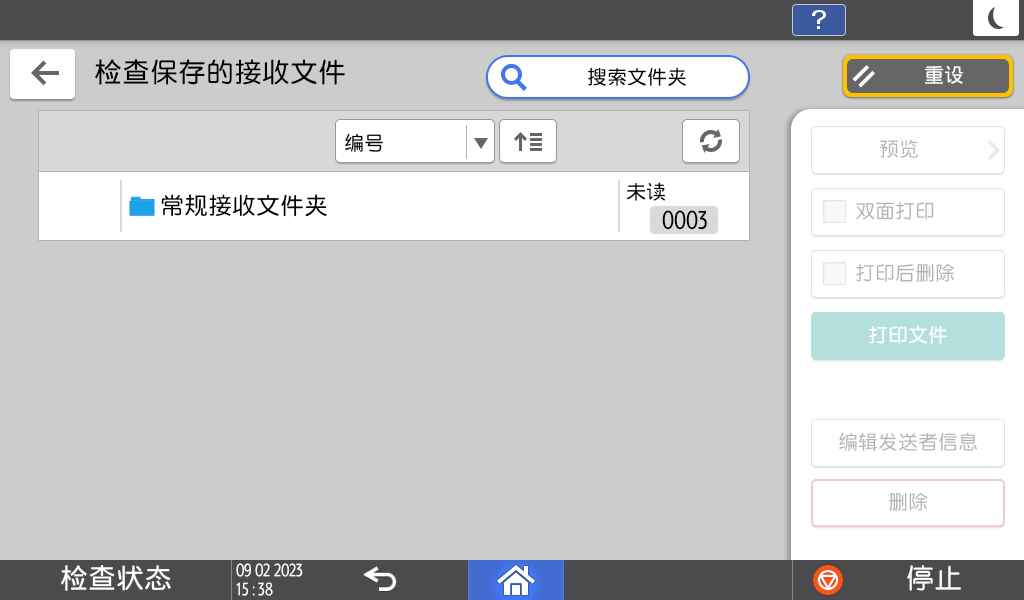
Task: Change sort order using the ascending sort icon
Action: [527, 141]
